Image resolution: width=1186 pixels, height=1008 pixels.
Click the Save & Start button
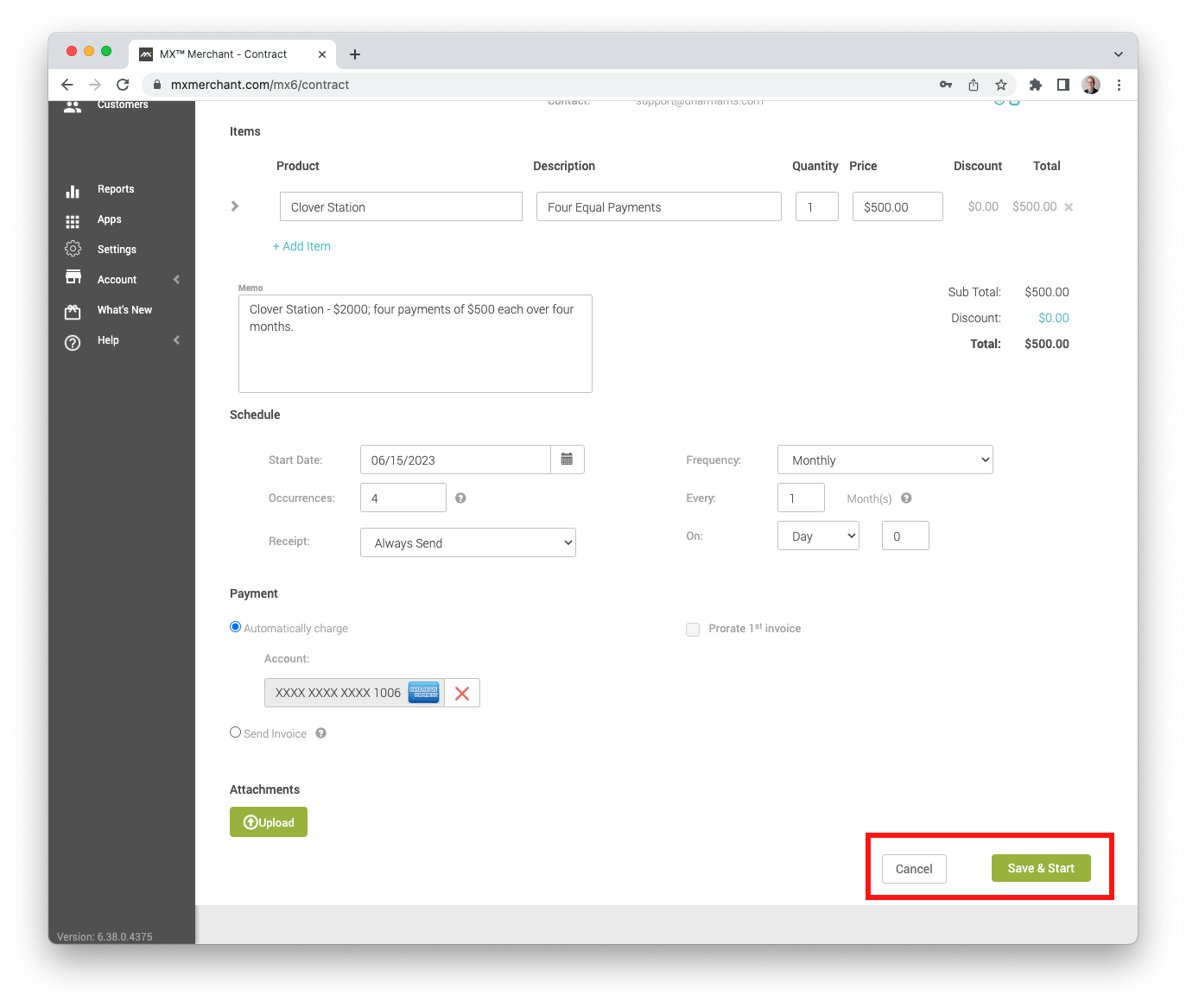pos(1041,868)
